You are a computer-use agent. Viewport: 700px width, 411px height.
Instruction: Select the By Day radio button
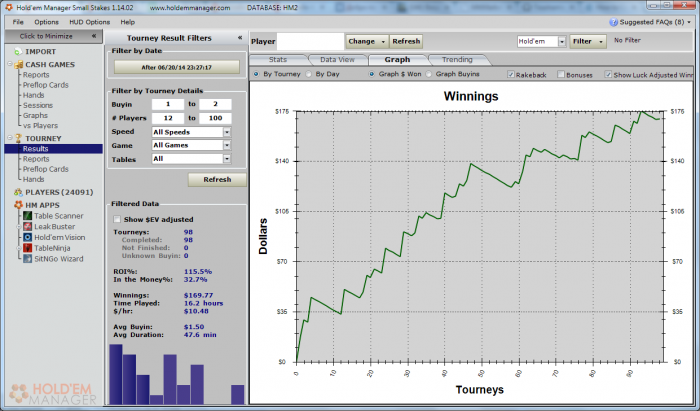(x=308, y=74)
